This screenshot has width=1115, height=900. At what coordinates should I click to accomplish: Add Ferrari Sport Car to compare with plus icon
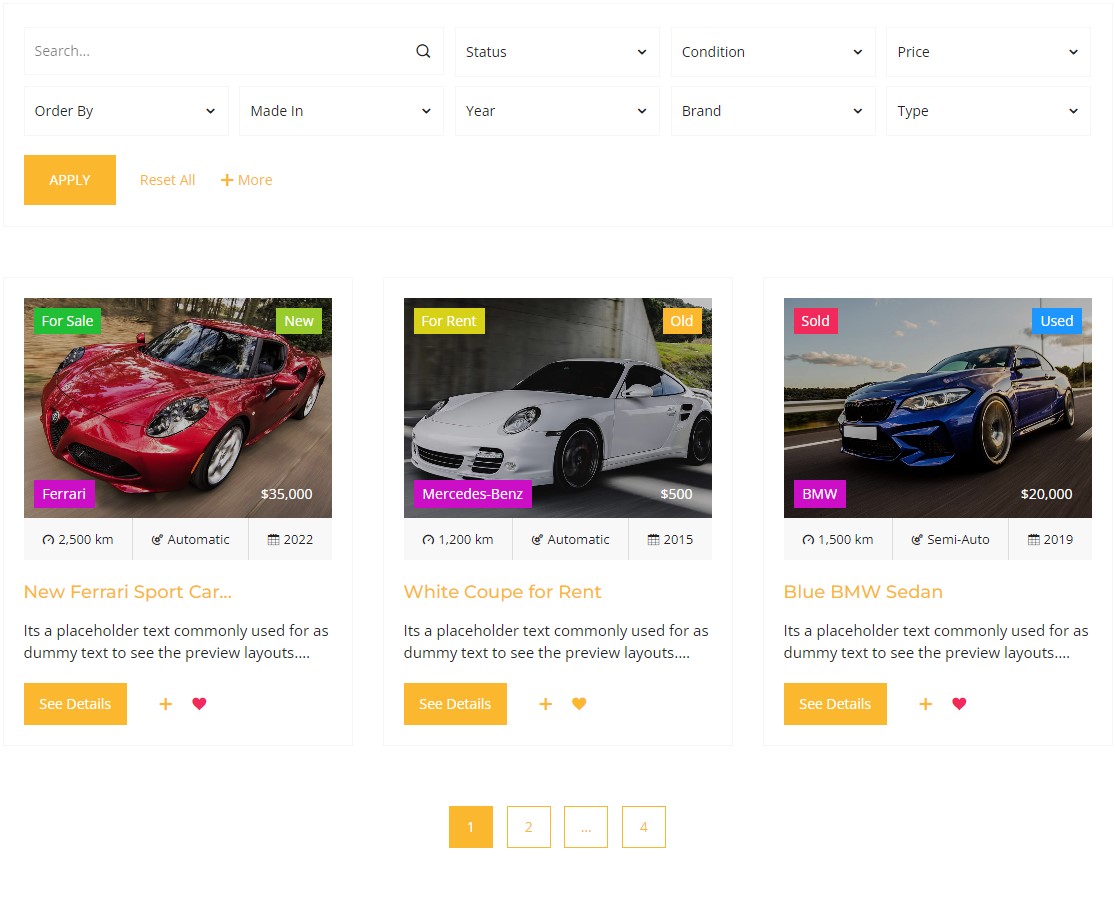[x=165, y=704]
